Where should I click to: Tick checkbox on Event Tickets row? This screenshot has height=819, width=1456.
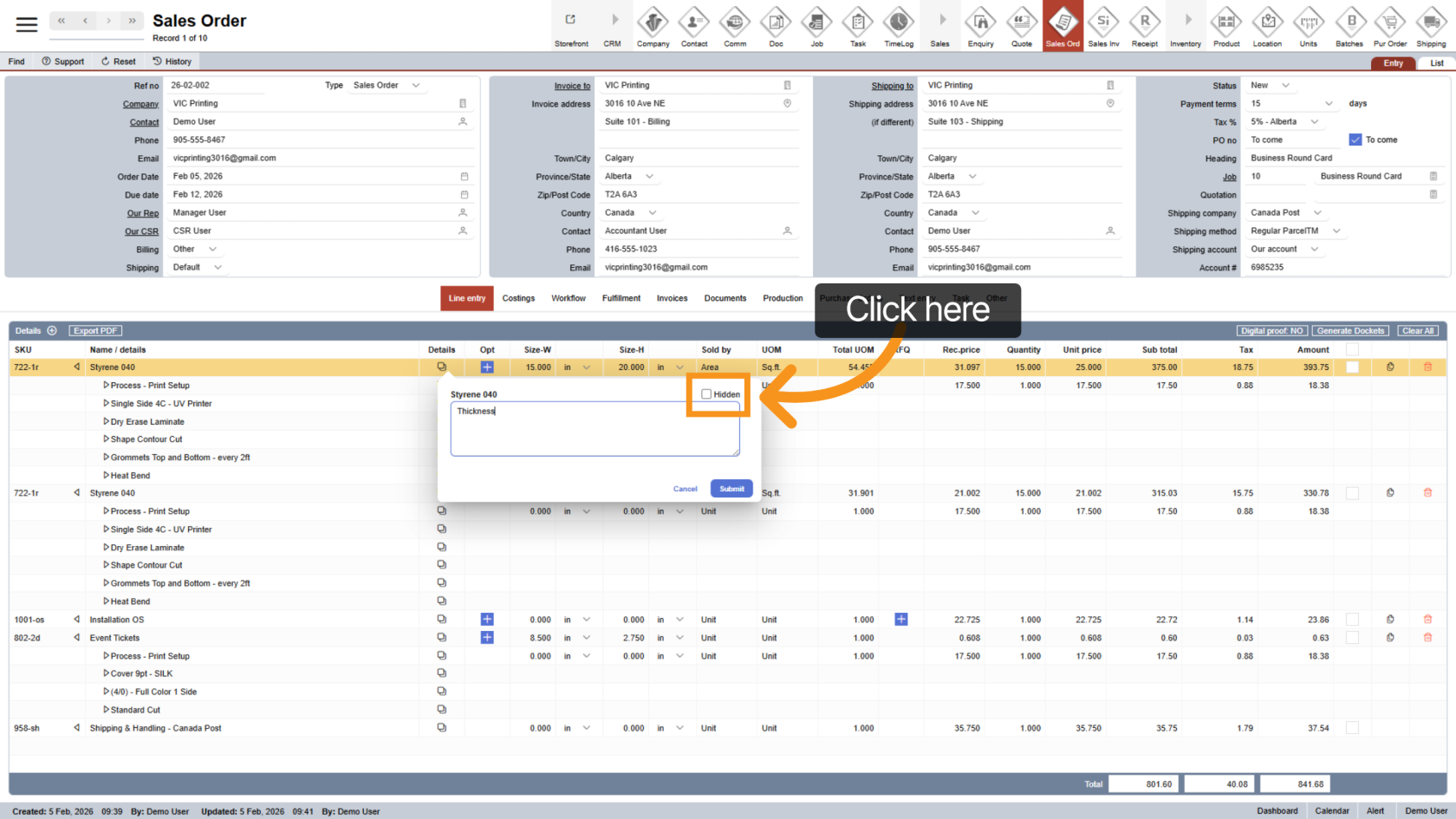click(1352, 638)
